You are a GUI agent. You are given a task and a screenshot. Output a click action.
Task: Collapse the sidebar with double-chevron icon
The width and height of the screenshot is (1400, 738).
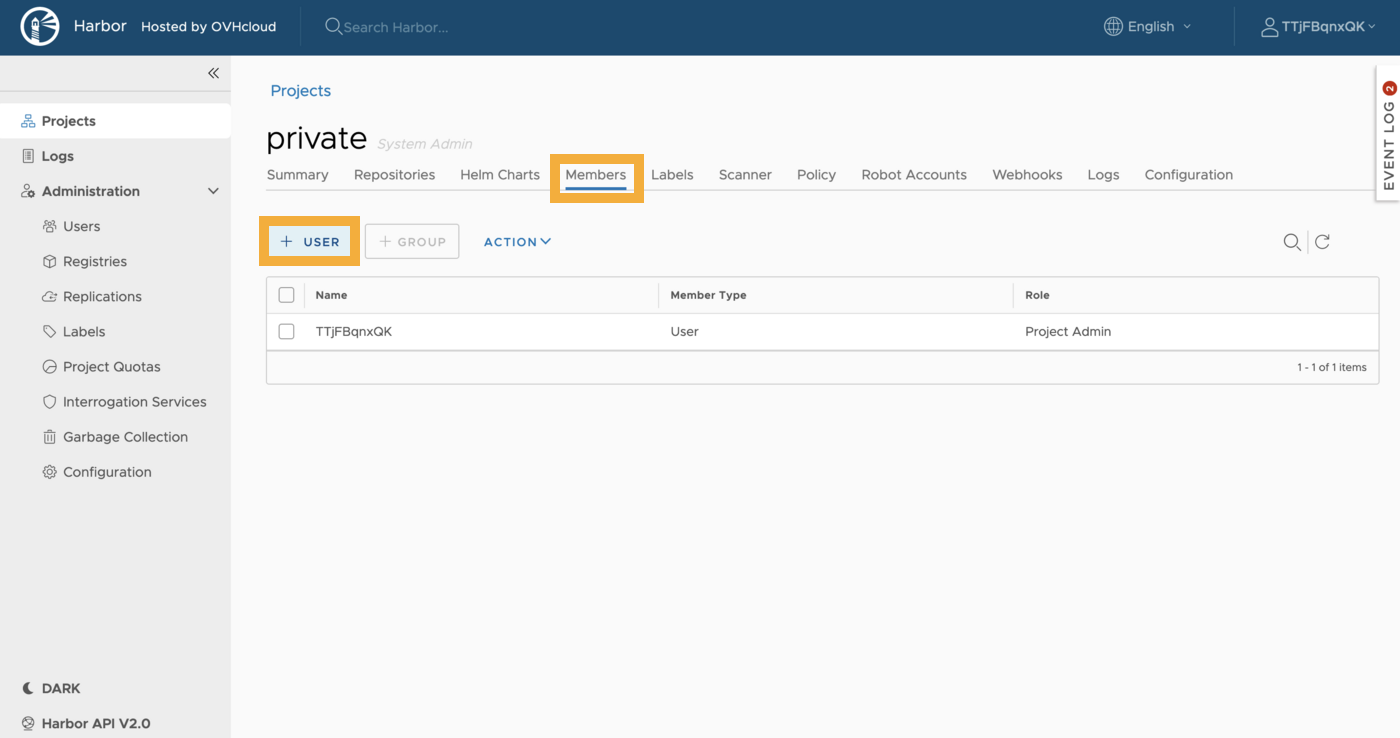(213, 73)
